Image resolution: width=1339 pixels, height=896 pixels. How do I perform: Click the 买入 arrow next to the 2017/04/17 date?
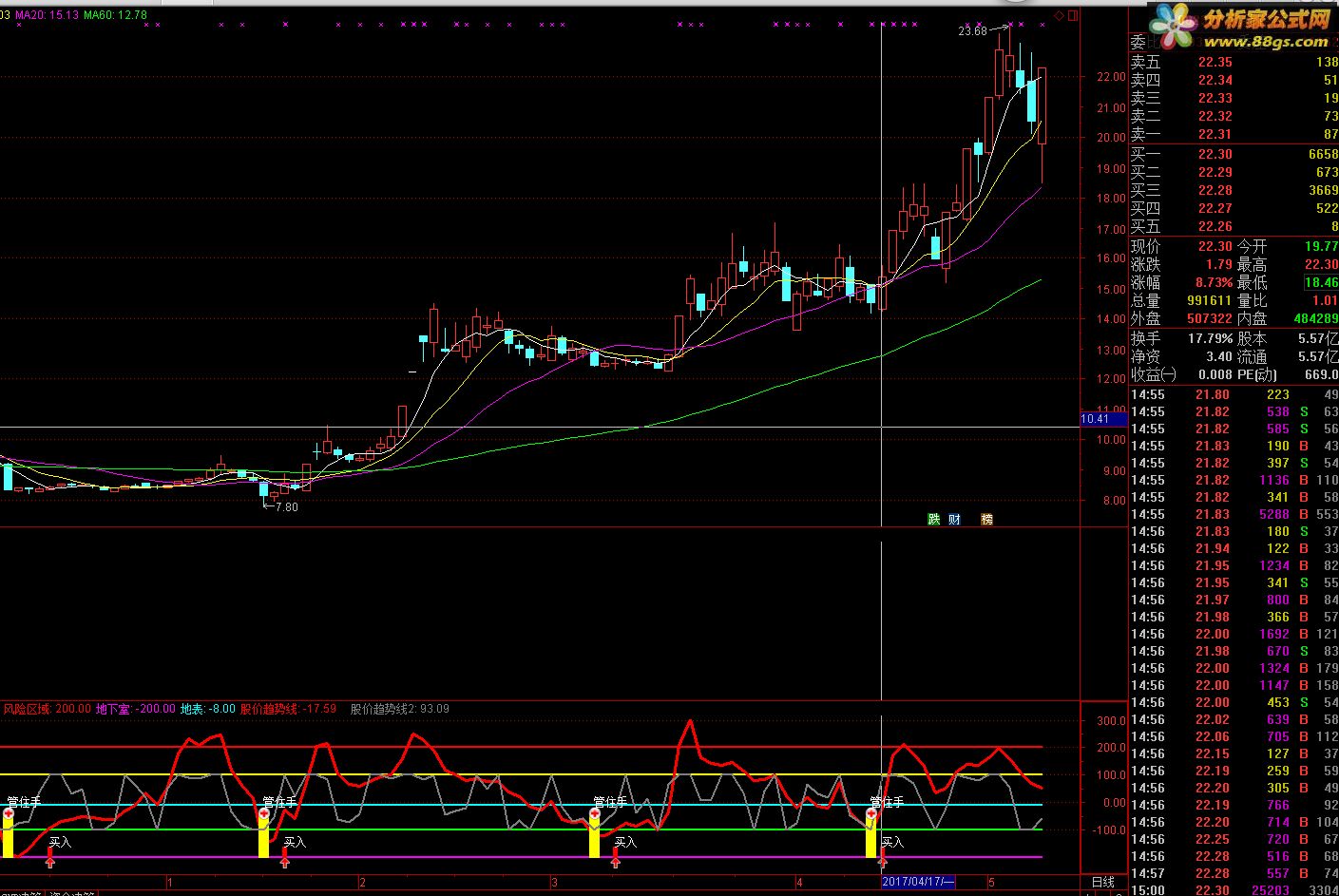(x=882, y=860)
